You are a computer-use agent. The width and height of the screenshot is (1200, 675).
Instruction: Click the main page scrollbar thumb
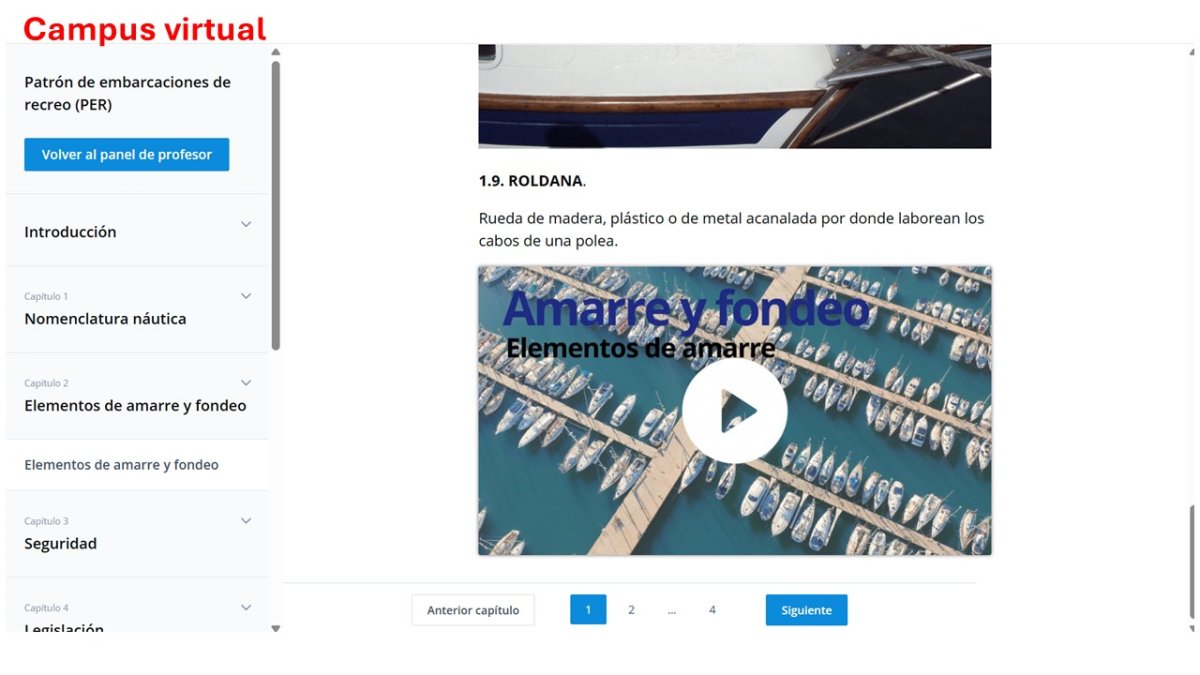(x=1191, y=562)
